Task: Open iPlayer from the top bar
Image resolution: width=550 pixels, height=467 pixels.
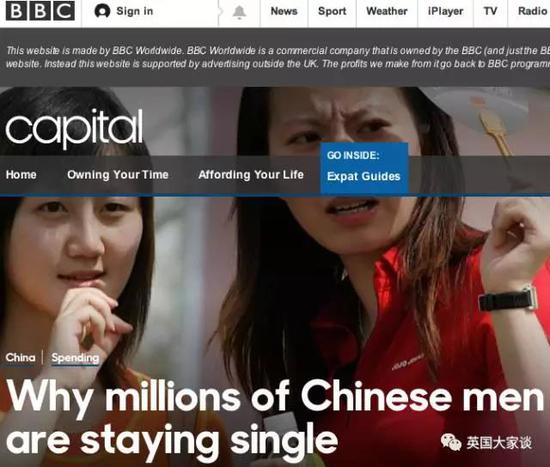Action: point(445,12)
